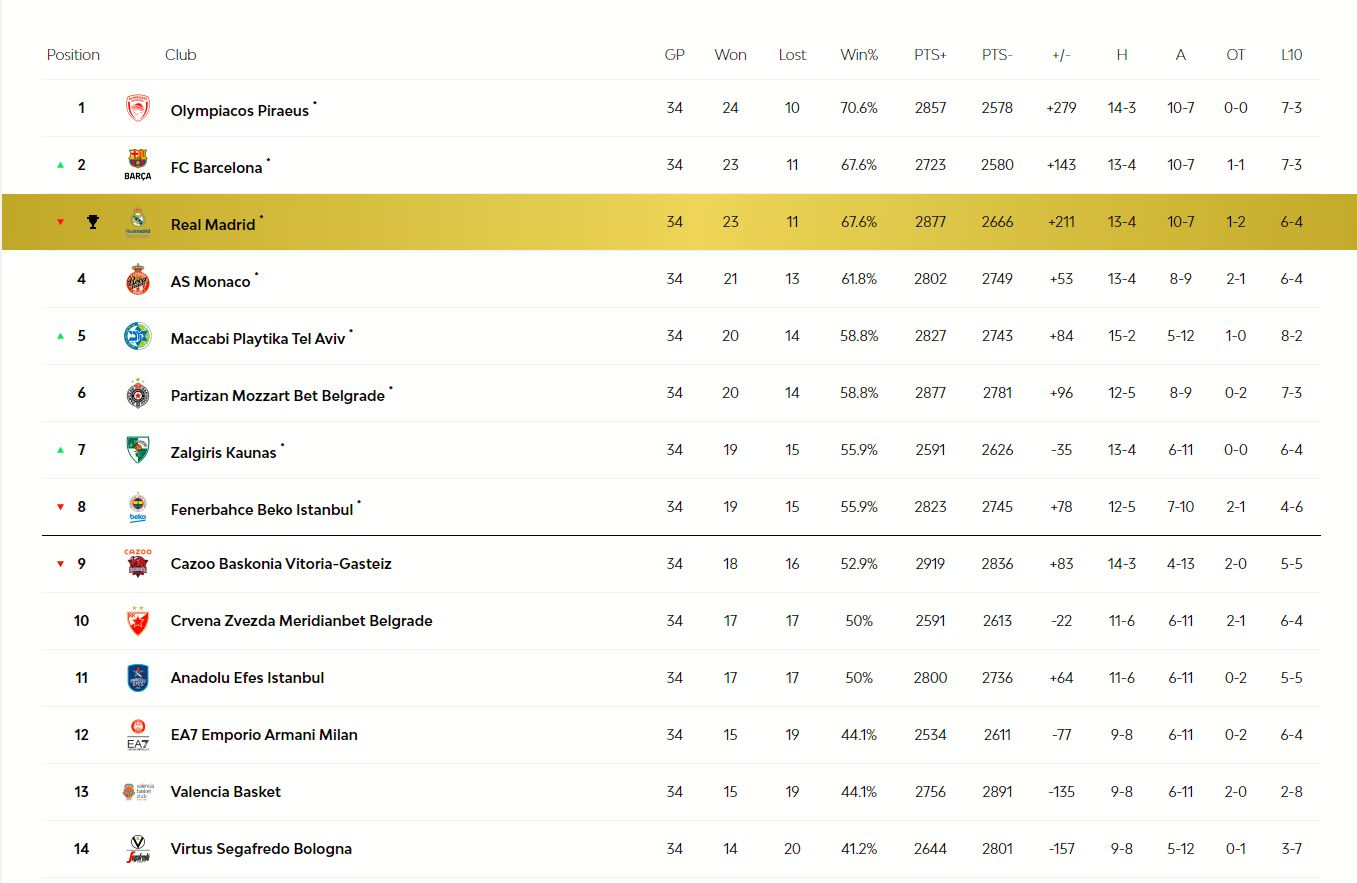Click the +/- column header
The image size is (1357, 883).
pyautogui.click(x=1061, y=55)
